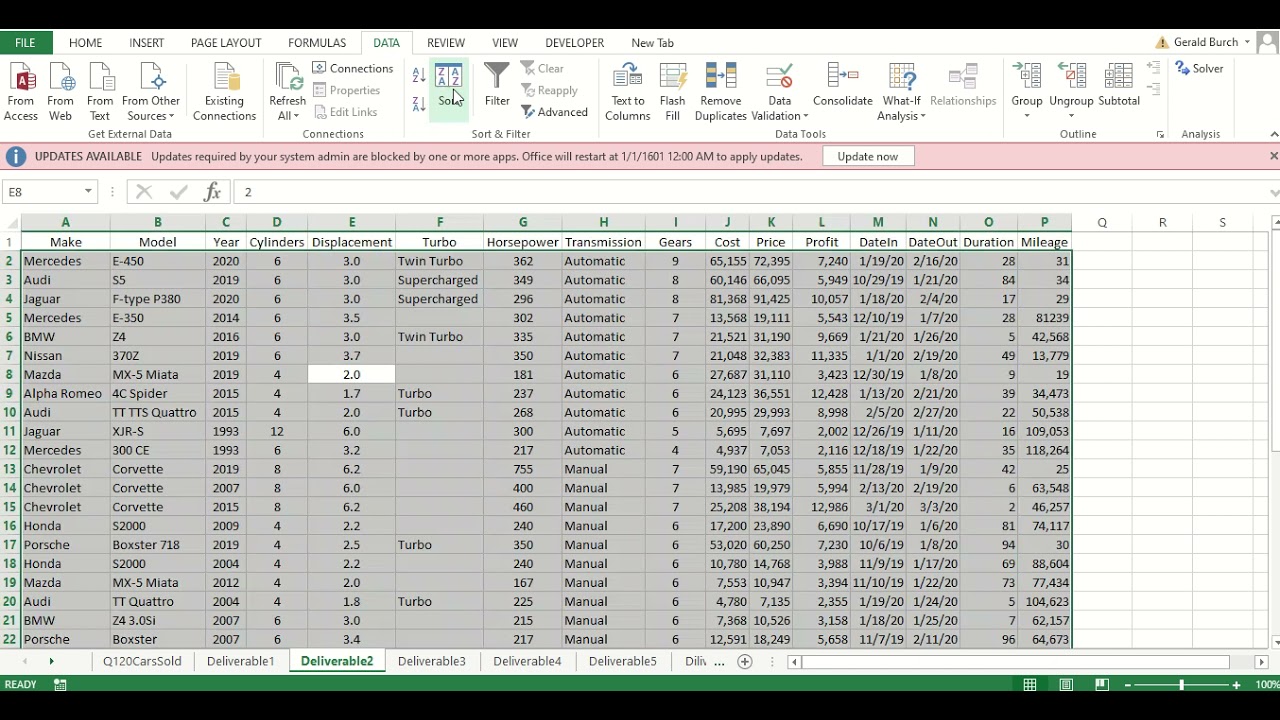This screenshot has height=720, width=1280.
Task: Select the cell containing Alpha Romeo
Action: click(x=65, y=393)
